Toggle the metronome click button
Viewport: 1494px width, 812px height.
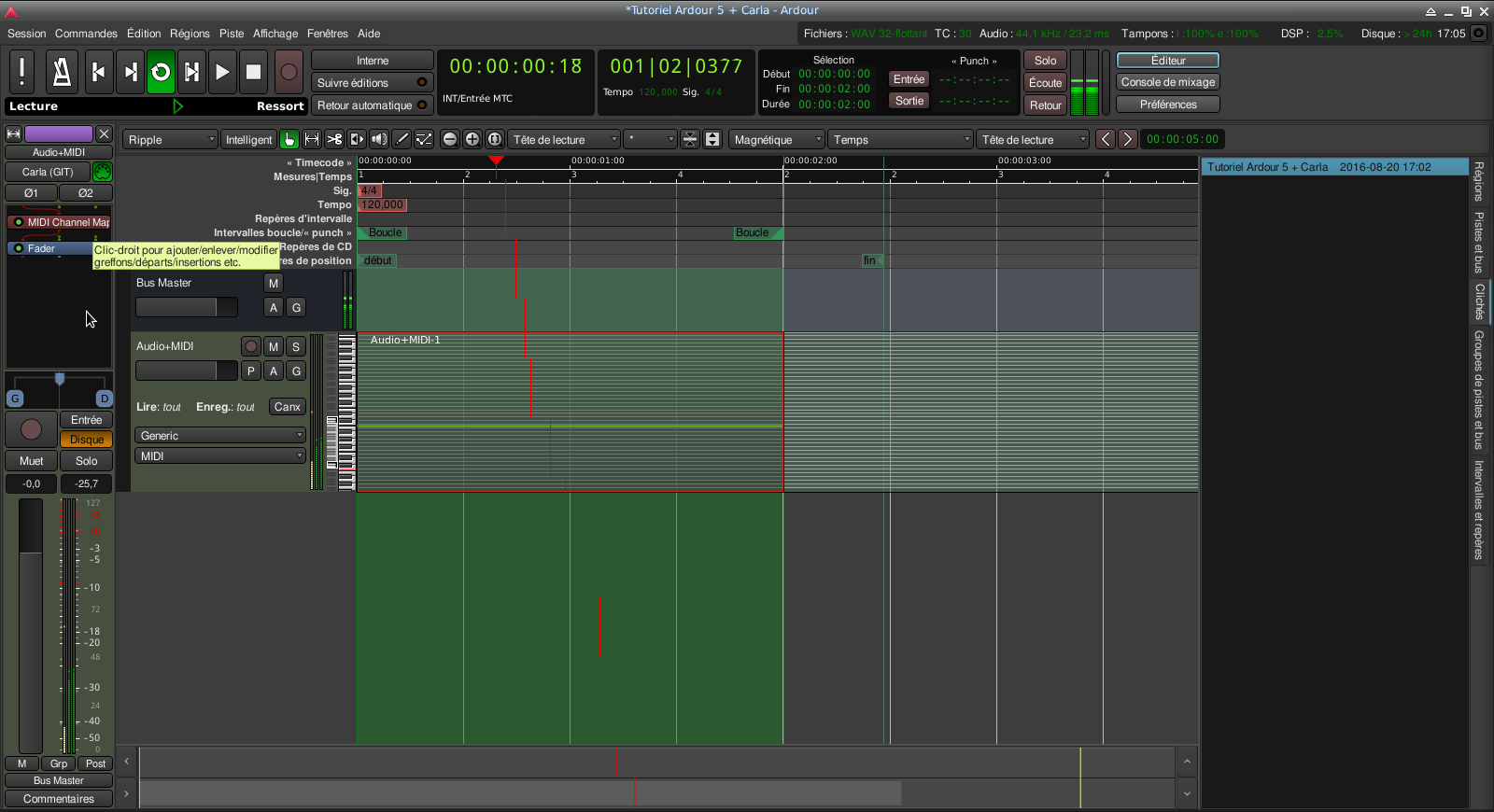point(62,72)
